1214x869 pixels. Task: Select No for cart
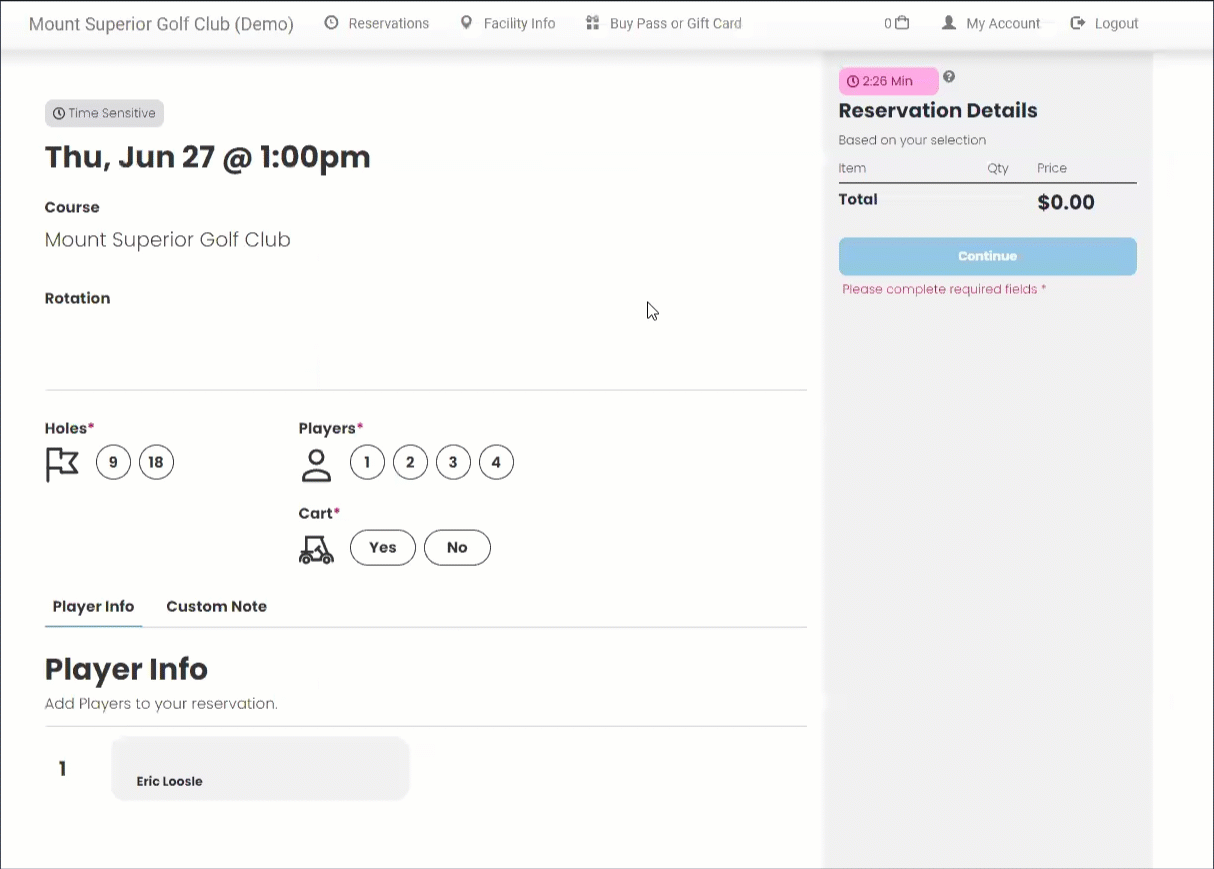(x=457, y=547)
